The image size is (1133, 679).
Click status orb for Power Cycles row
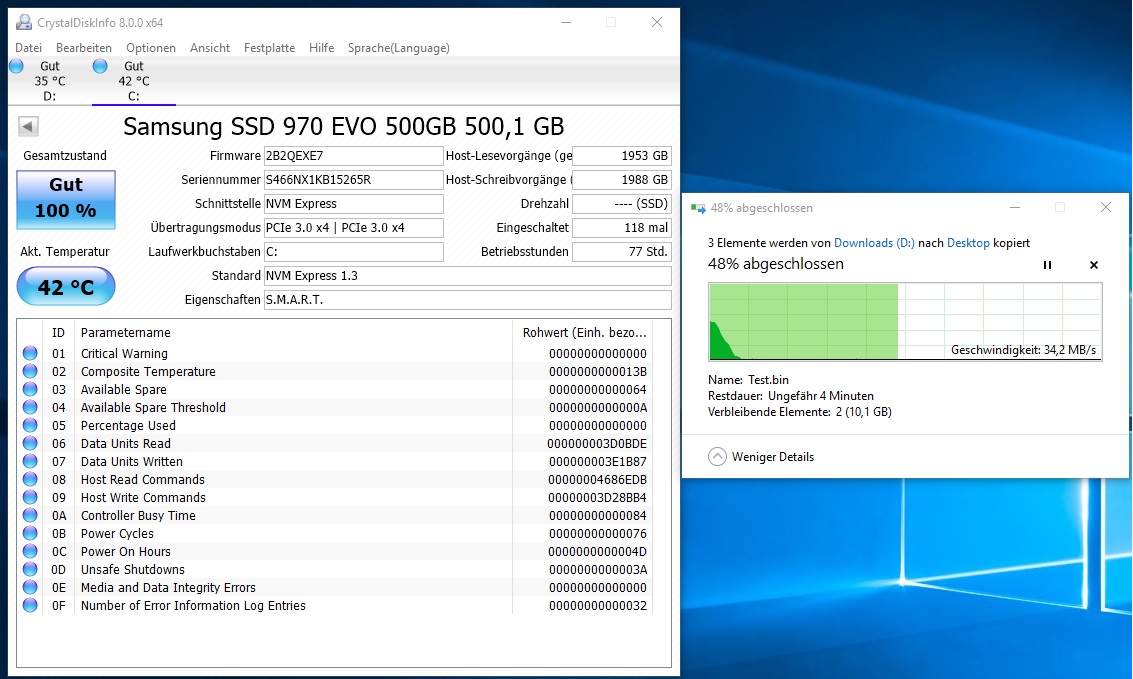30,533
